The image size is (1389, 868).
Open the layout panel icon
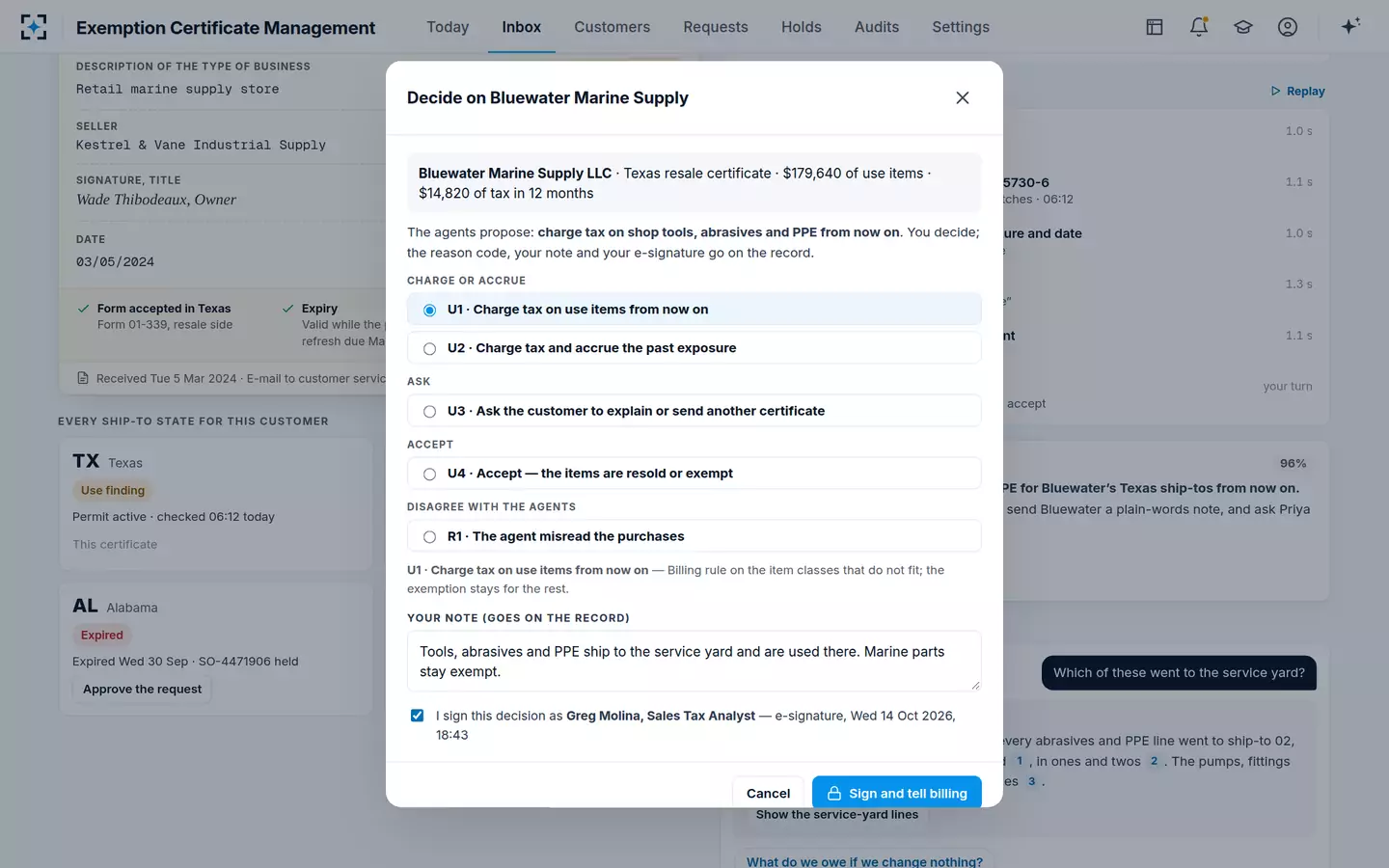(1155, 27)
